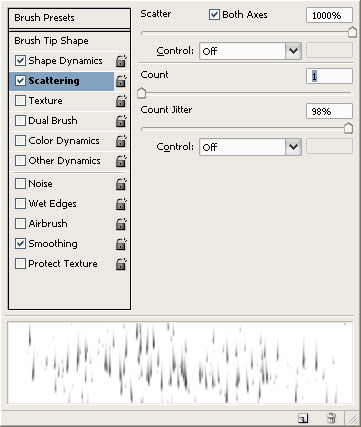Toggle lock icon for Texture
This screenshot has width=361, height=427.
tap(121, 101)
